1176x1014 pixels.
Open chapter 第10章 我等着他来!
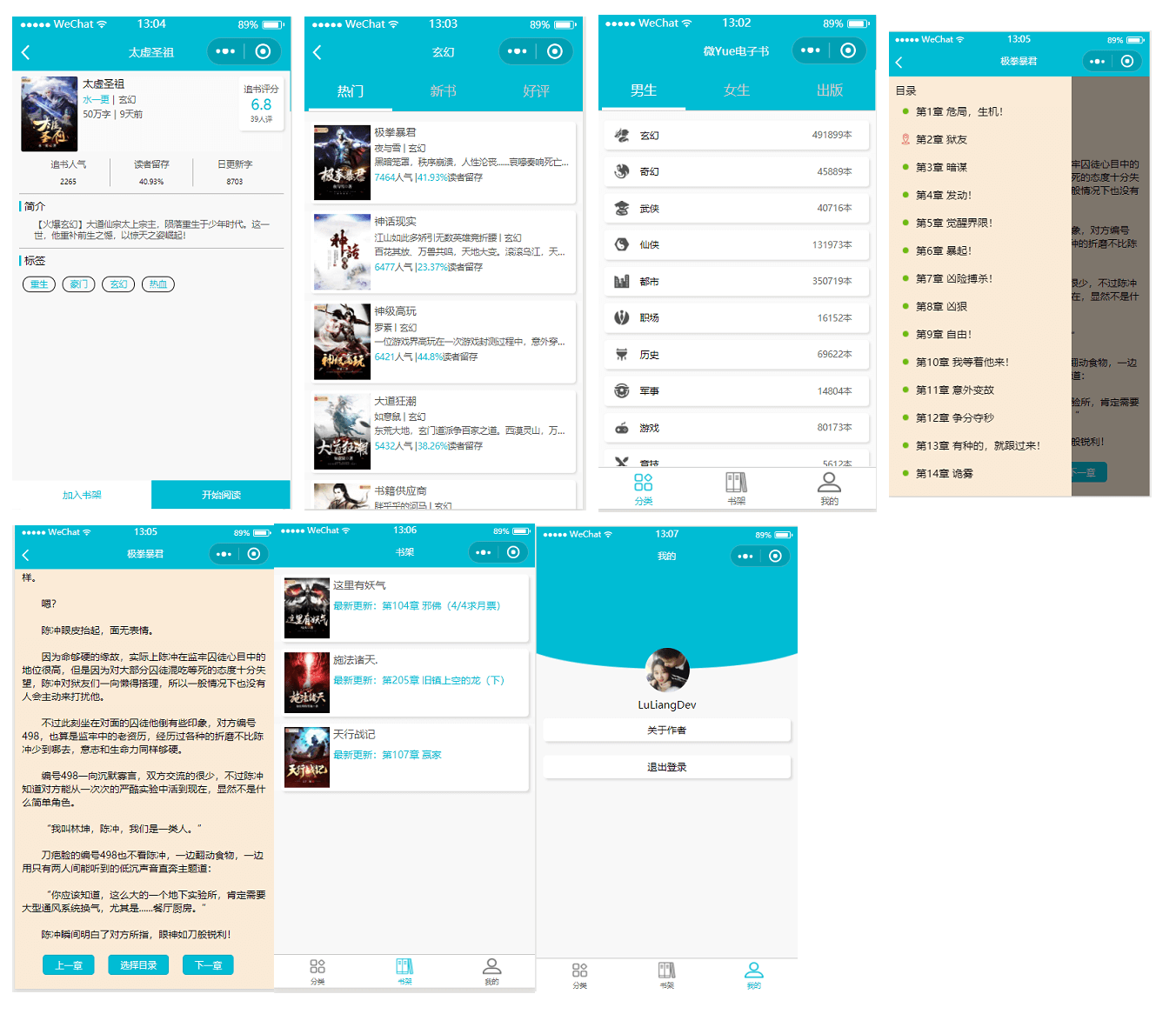coord(962,362)
